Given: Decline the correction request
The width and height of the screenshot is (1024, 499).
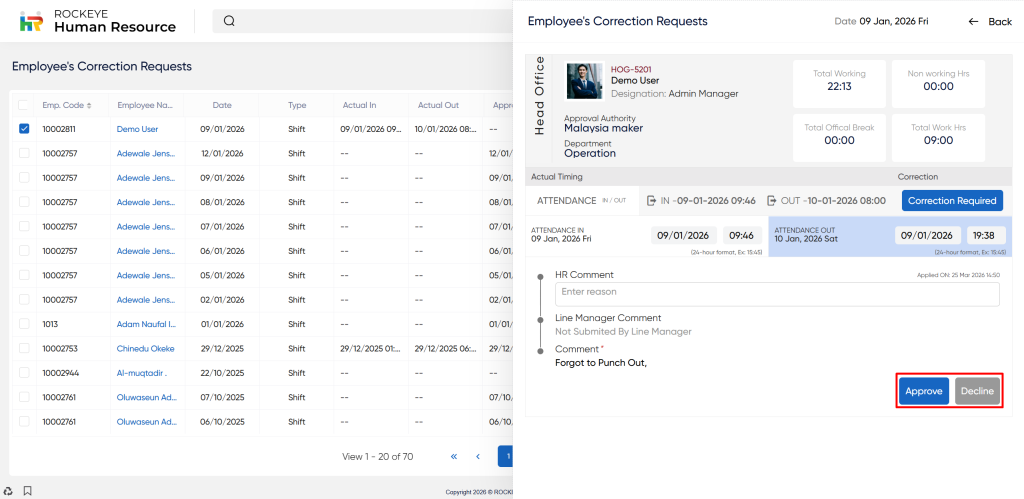Looking at the screenshot, I should pyautogui.click(x=976, y=391).
